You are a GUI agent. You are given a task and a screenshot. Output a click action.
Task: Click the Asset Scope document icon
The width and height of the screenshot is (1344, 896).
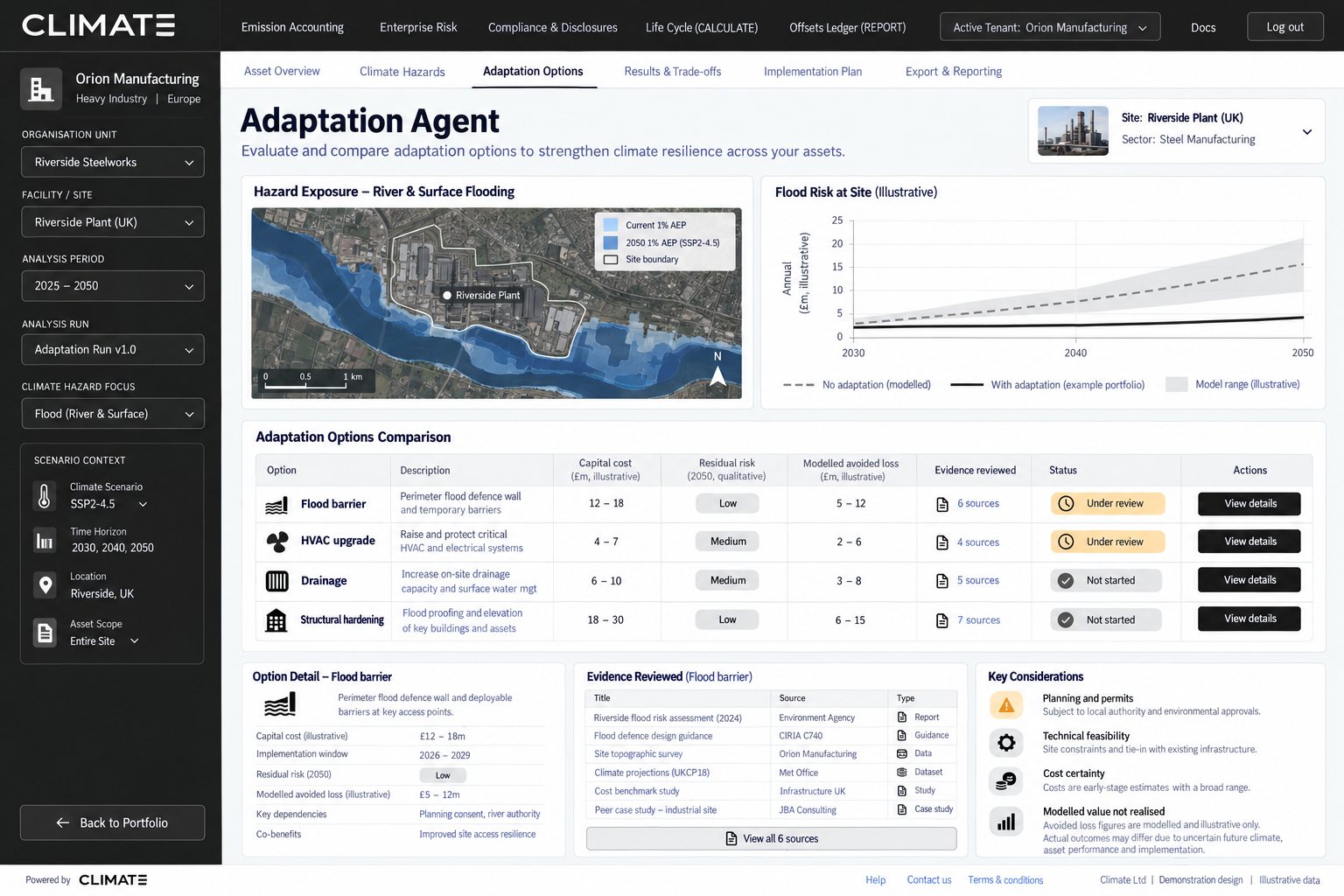click(45, 632)
